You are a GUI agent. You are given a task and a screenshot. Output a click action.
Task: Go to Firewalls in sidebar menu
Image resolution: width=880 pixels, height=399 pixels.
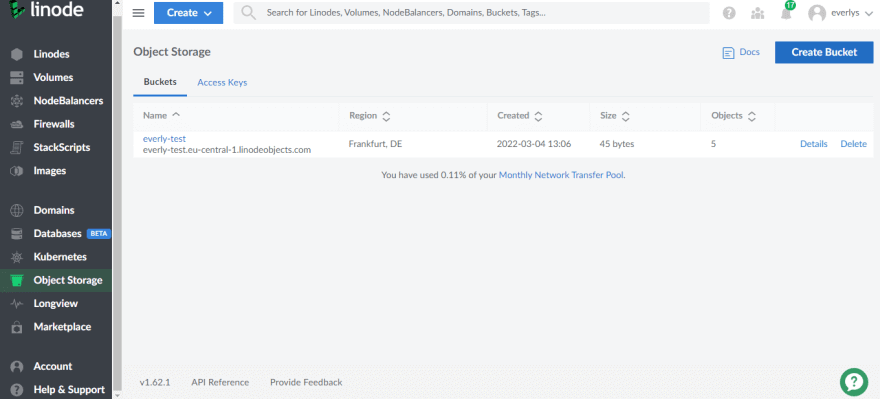54,124
